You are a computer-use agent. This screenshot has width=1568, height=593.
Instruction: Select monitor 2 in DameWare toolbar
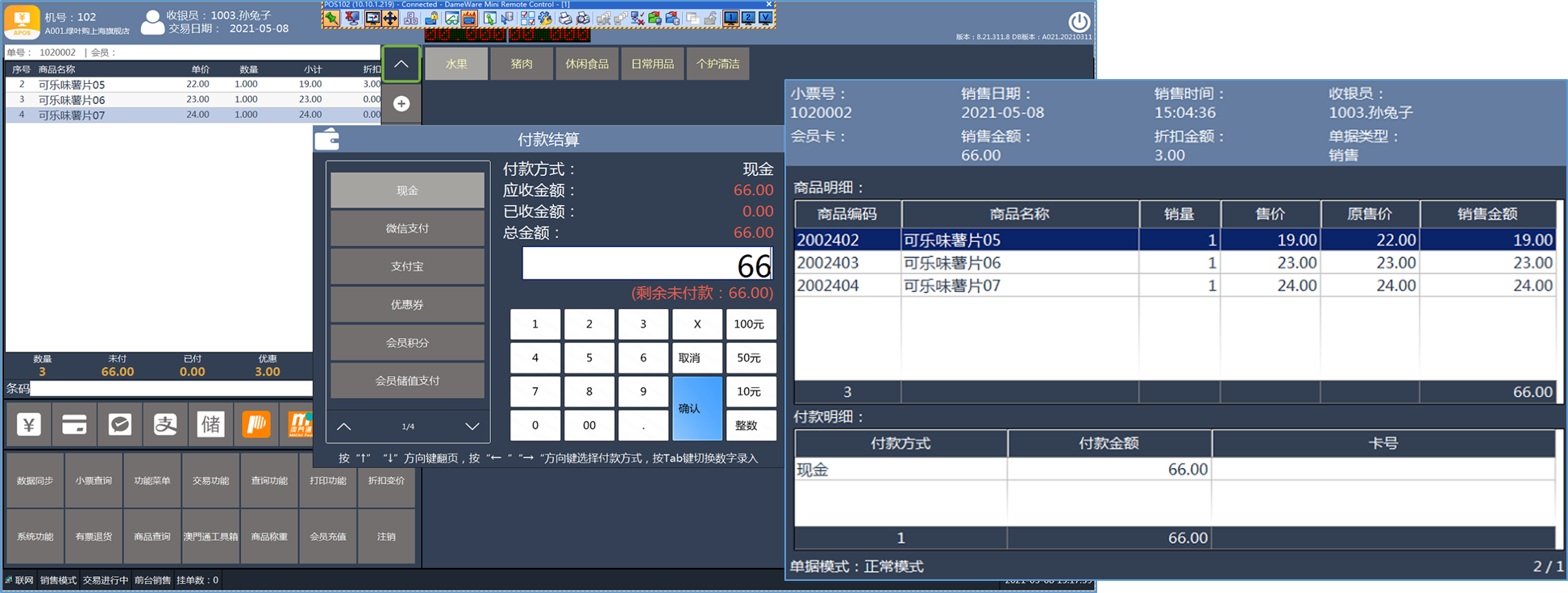pos(748,18)
